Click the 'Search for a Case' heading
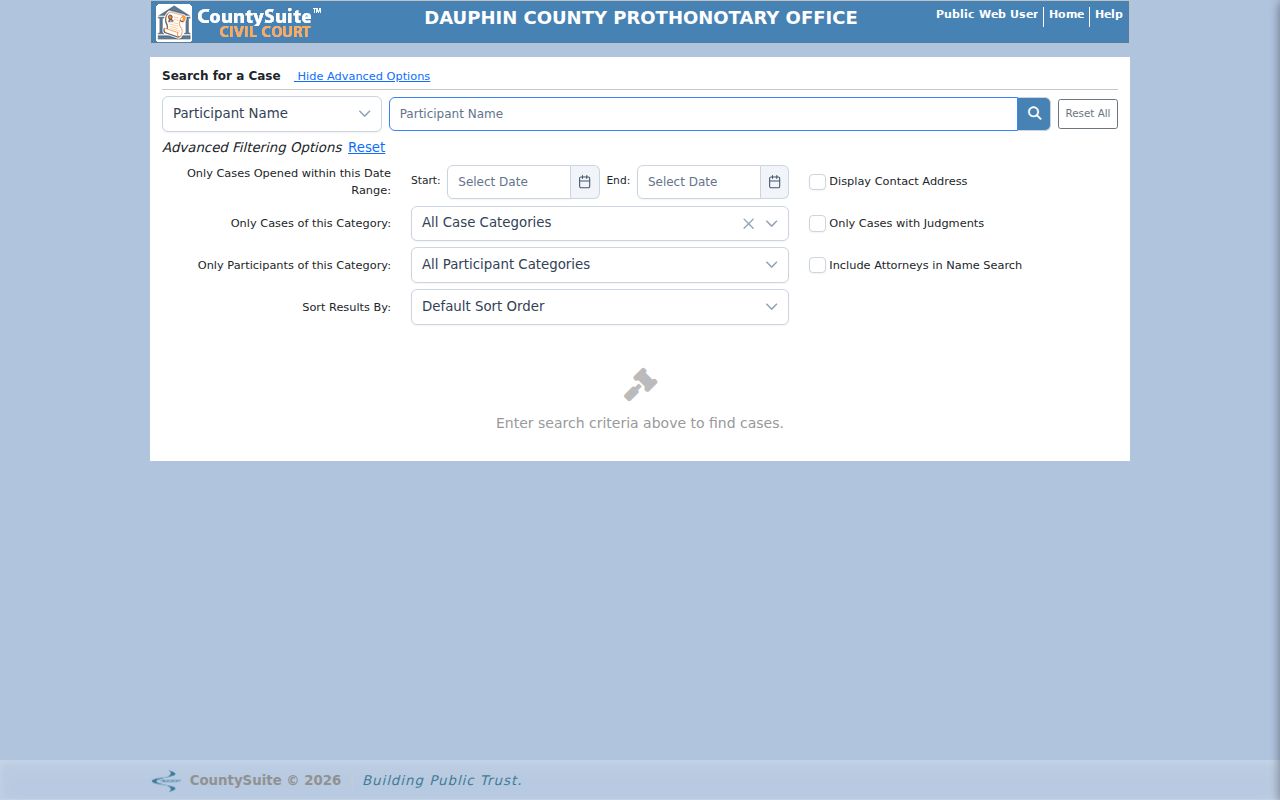1280x800 pixels. coord(221,76)
